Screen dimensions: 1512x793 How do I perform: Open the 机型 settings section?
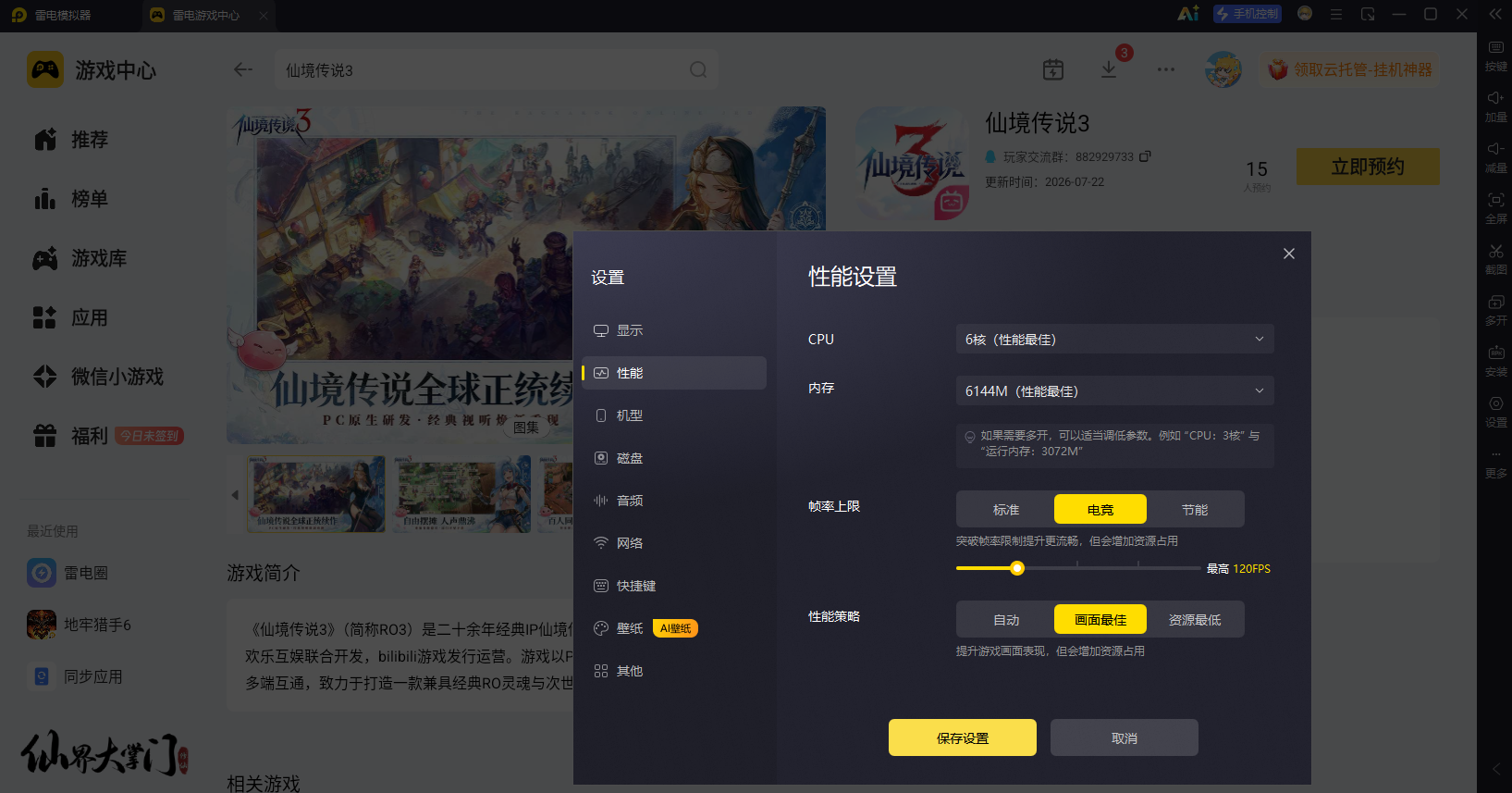tap(674, 415)
